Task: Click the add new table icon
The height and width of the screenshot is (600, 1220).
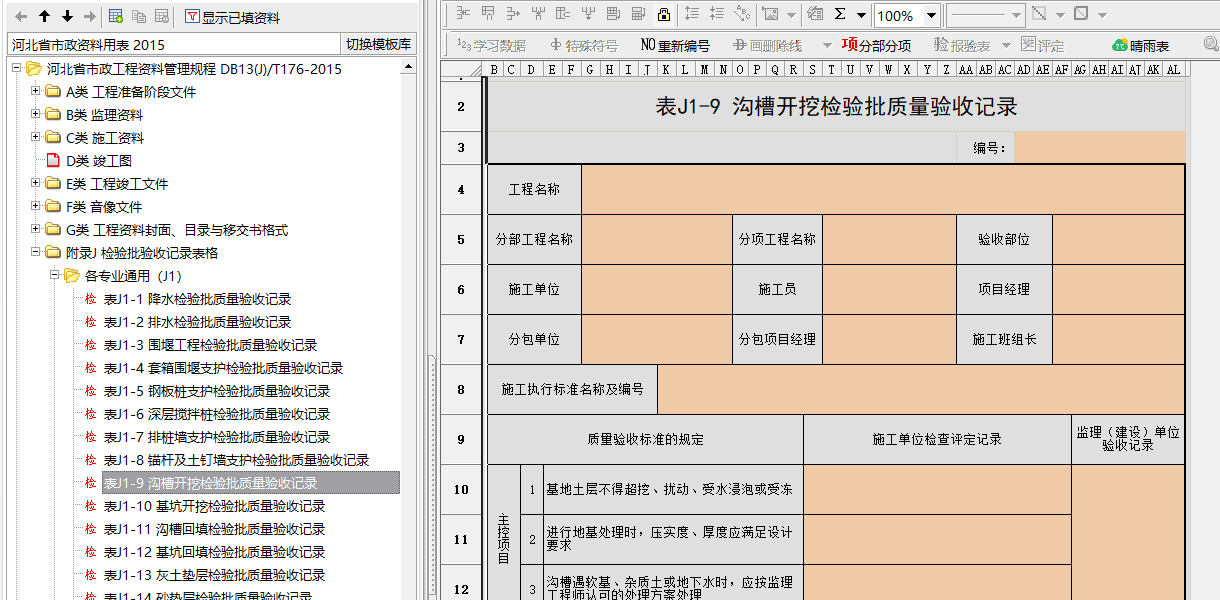Action: tap(116, 17)
